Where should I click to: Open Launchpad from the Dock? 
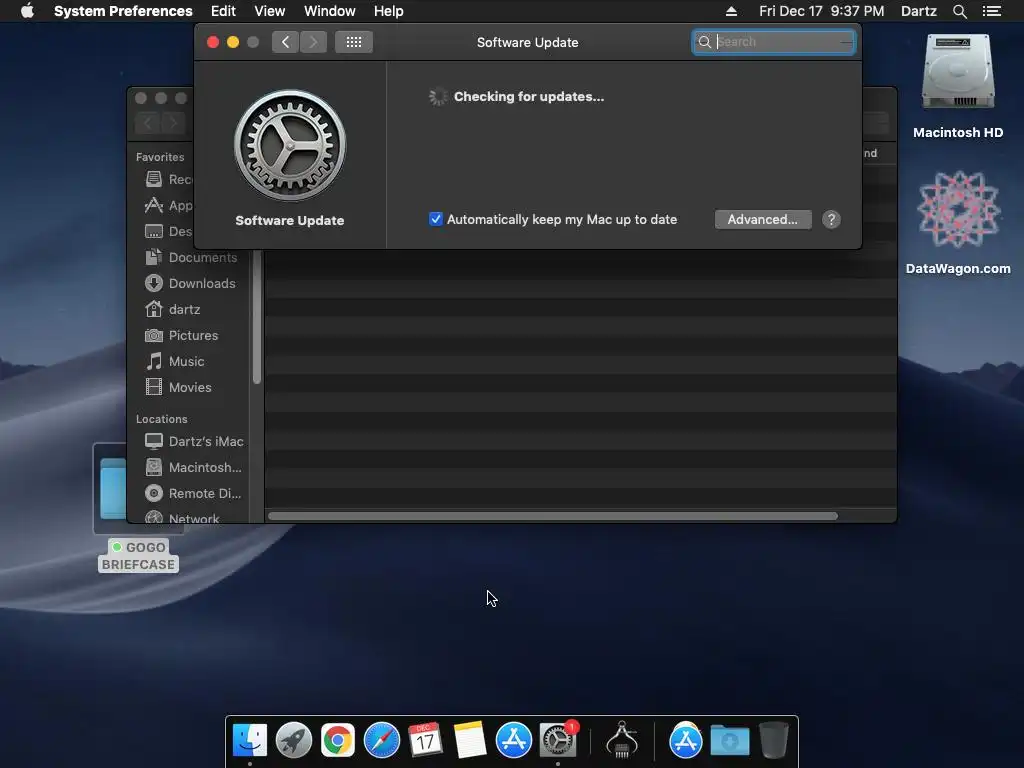tap(293, 741)
